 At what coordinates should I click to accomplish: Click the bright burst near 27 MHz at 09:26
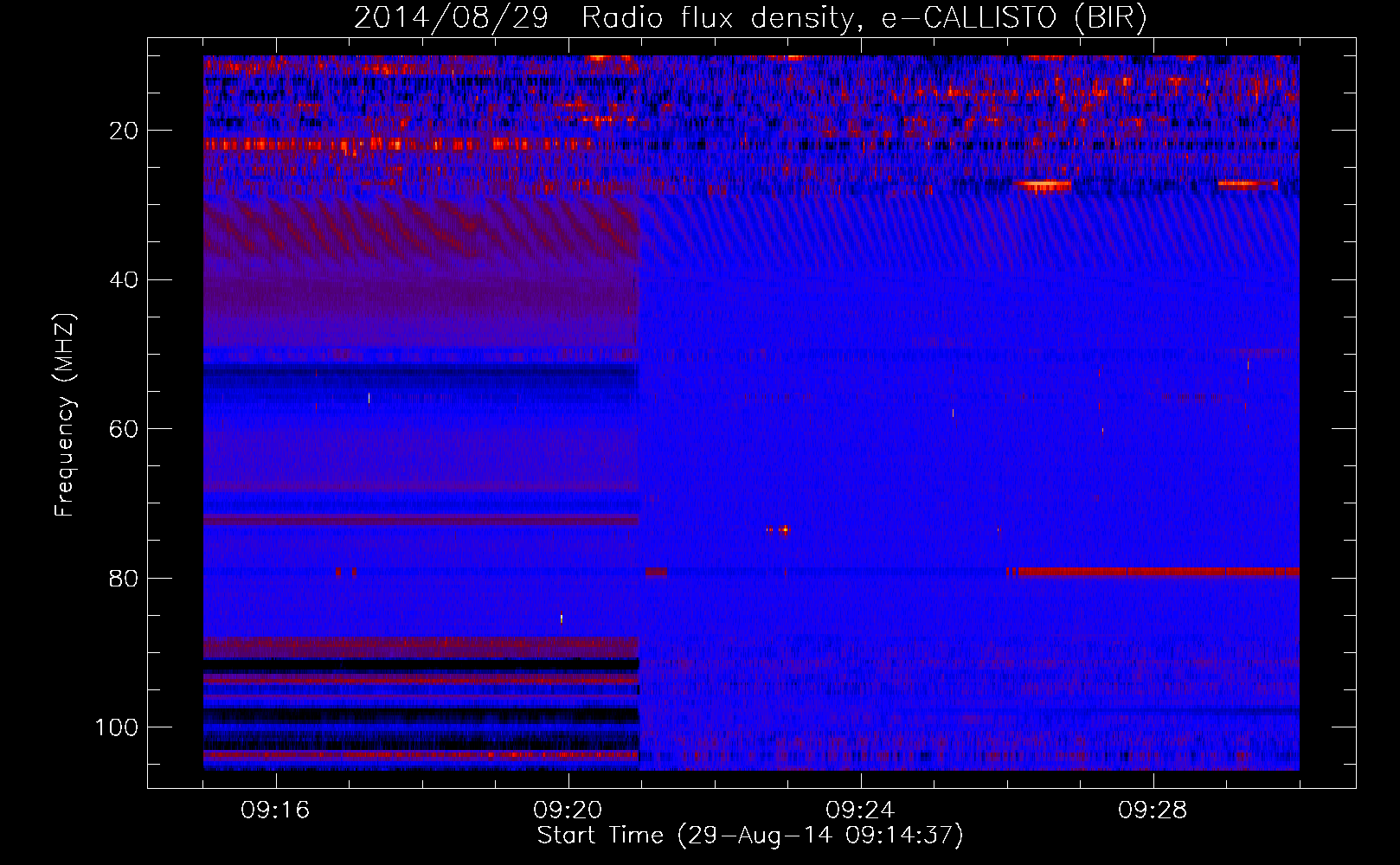click(x=1044, y=185)
